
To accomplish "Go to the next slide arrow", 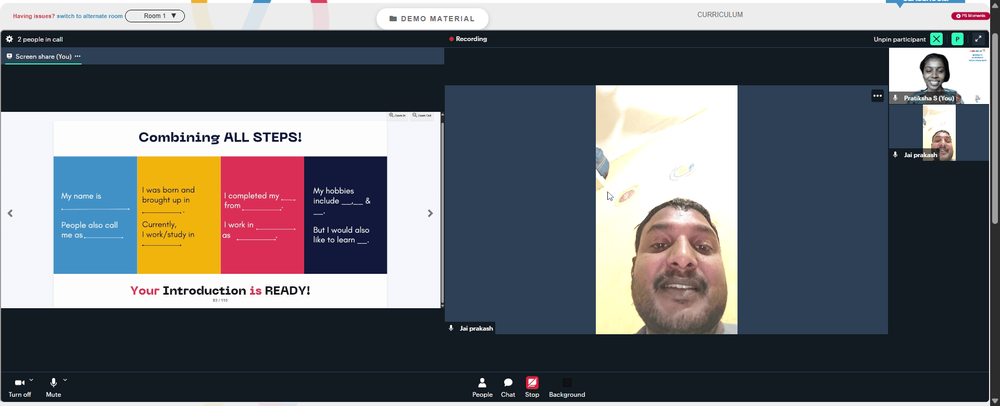I will 430,213.
